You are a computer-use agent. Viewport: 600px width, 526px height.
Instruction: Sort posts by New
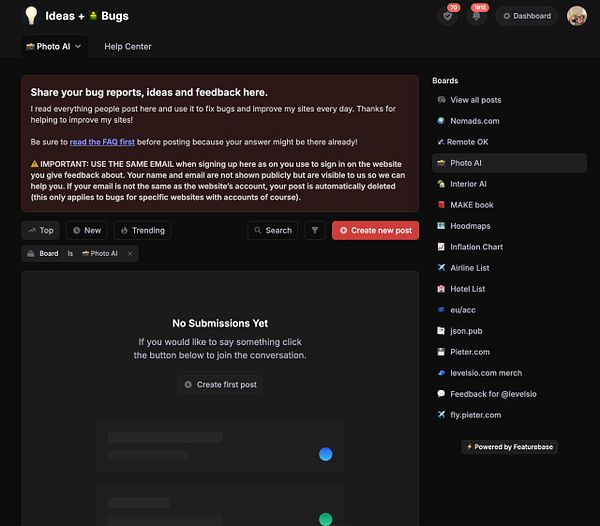point(87,230)
